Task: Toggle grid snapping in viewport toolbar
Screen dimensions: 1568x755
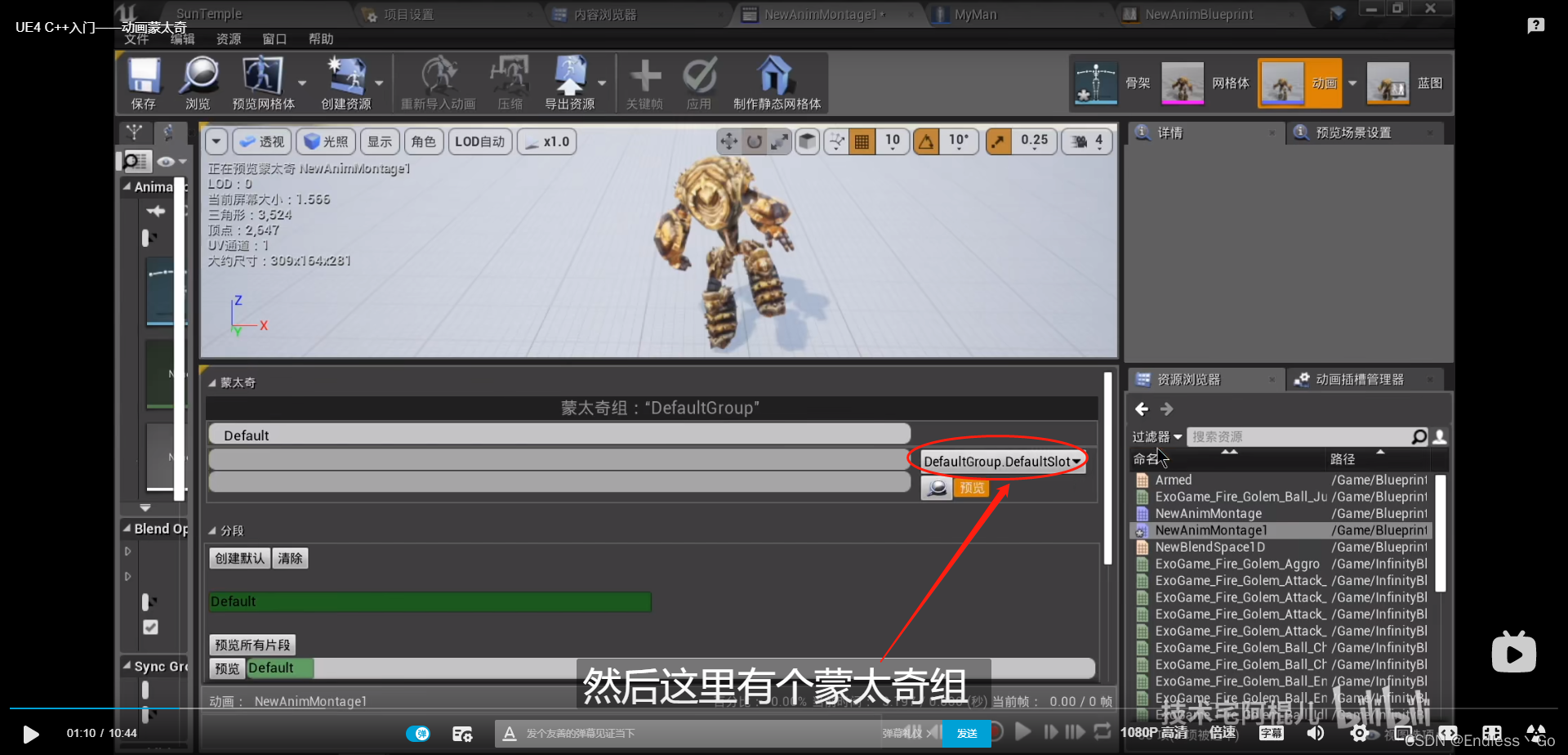Action: pos(862,141)
